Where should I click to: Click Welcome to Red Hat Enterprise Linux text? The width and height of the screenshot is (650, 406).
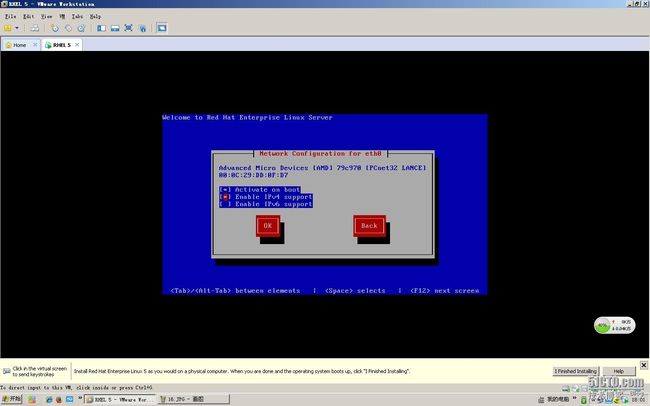point(247,118)
